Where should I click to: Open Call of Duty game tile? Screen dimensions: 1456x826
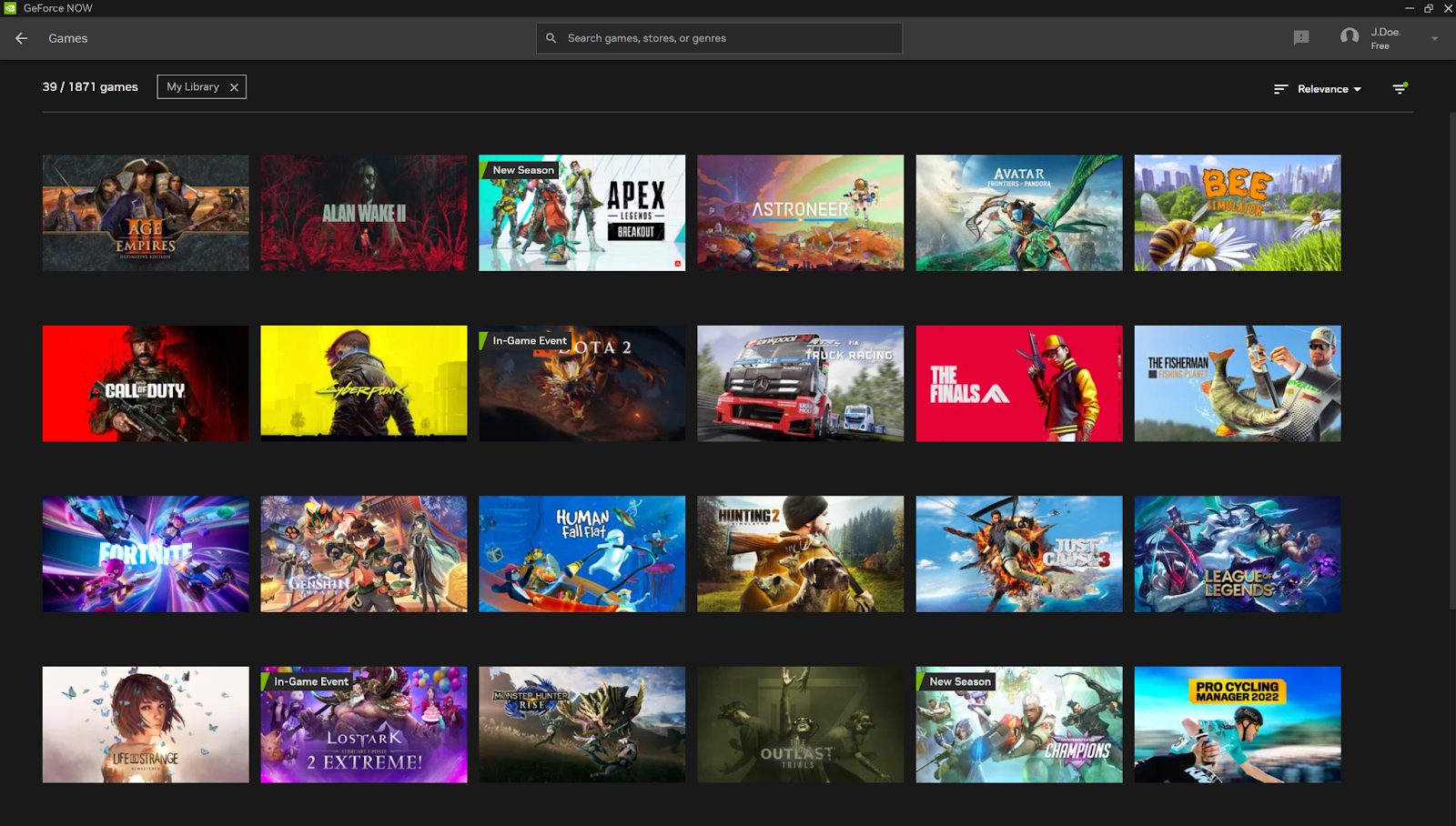[x=146, y=384]
